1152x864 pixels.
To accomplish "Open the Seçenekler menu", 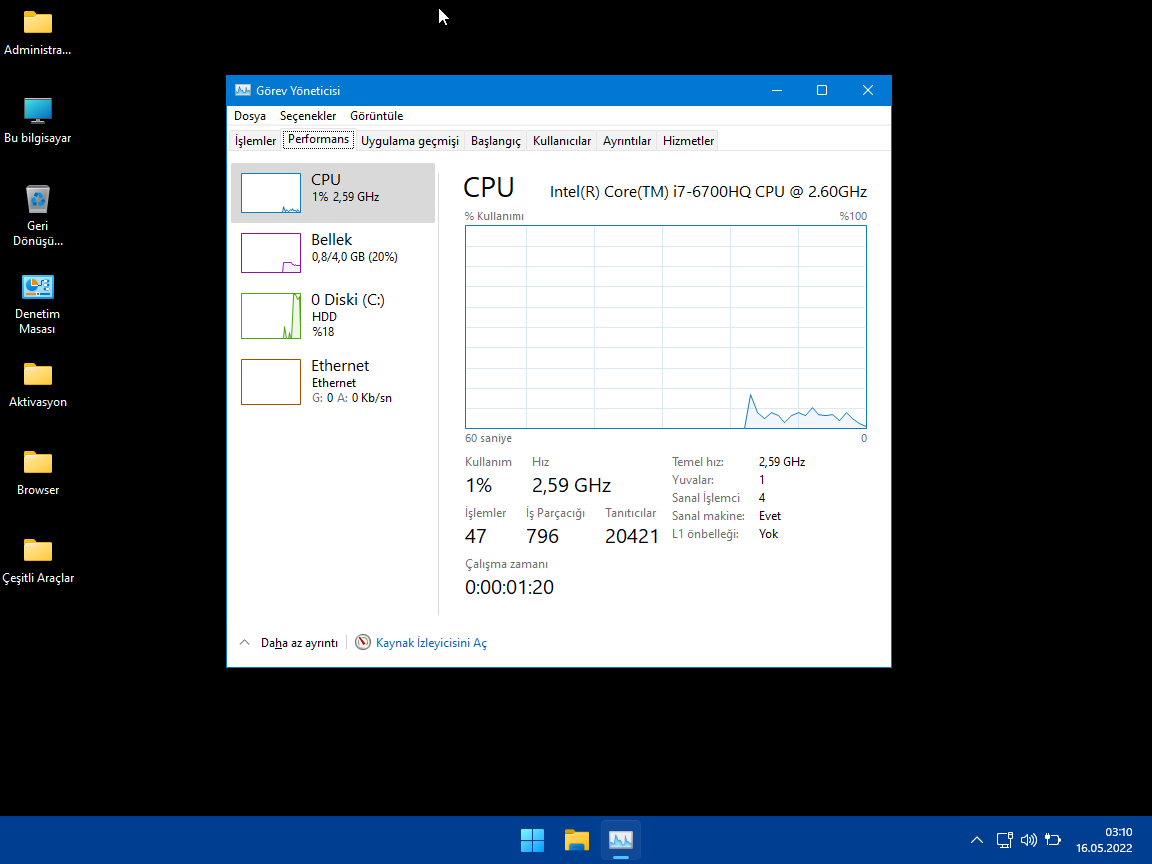I will [308, 116].
